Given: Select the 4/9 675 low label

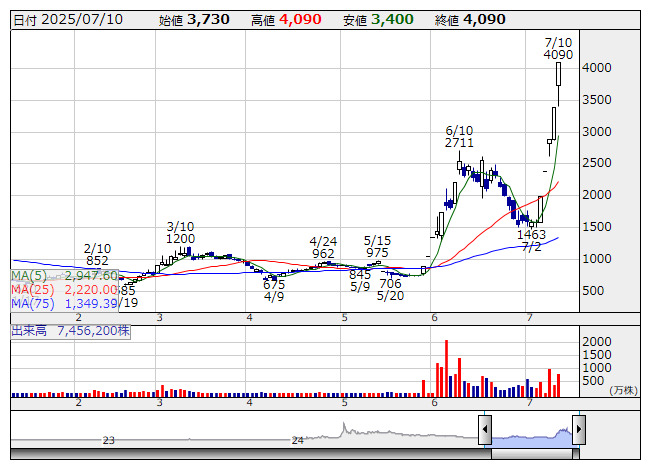Looking at the screenshot, I should (274, 290).
